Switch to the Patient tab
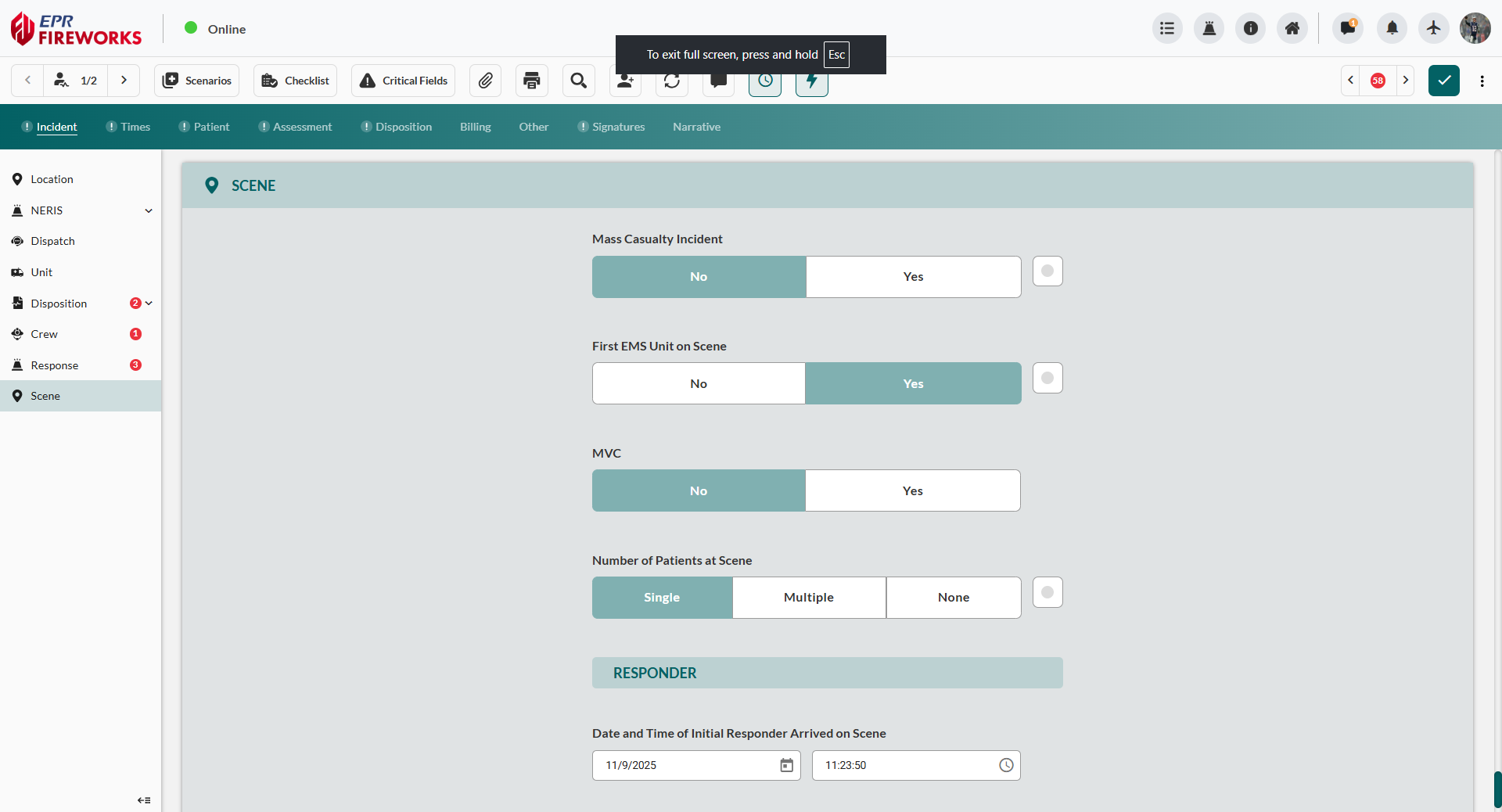The height and width of the screenshot is (812, 1502). tap(211, 127)
